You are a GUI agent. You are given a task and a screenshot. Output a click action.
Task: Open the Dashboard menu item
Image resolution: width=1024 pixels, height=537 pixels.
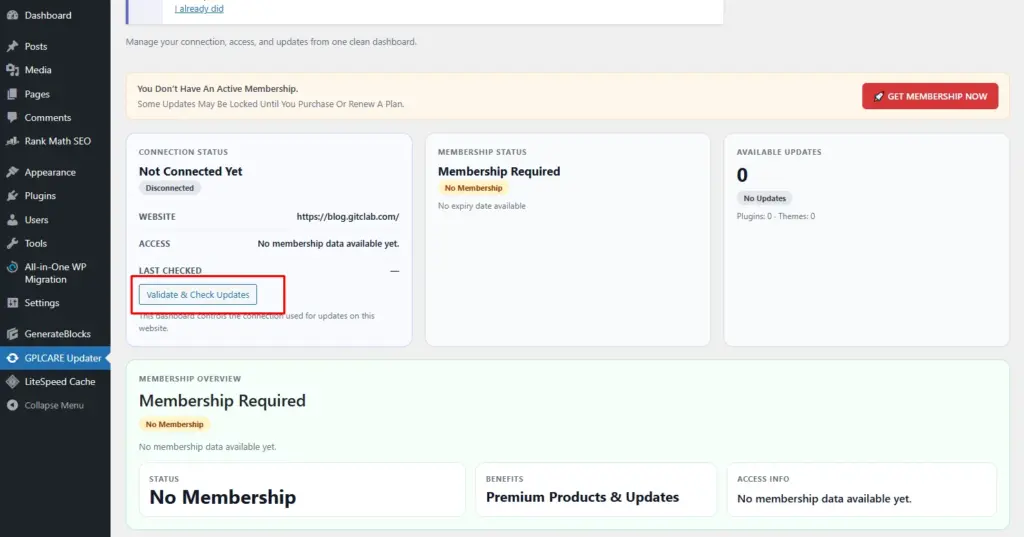[x=48, y=15]
